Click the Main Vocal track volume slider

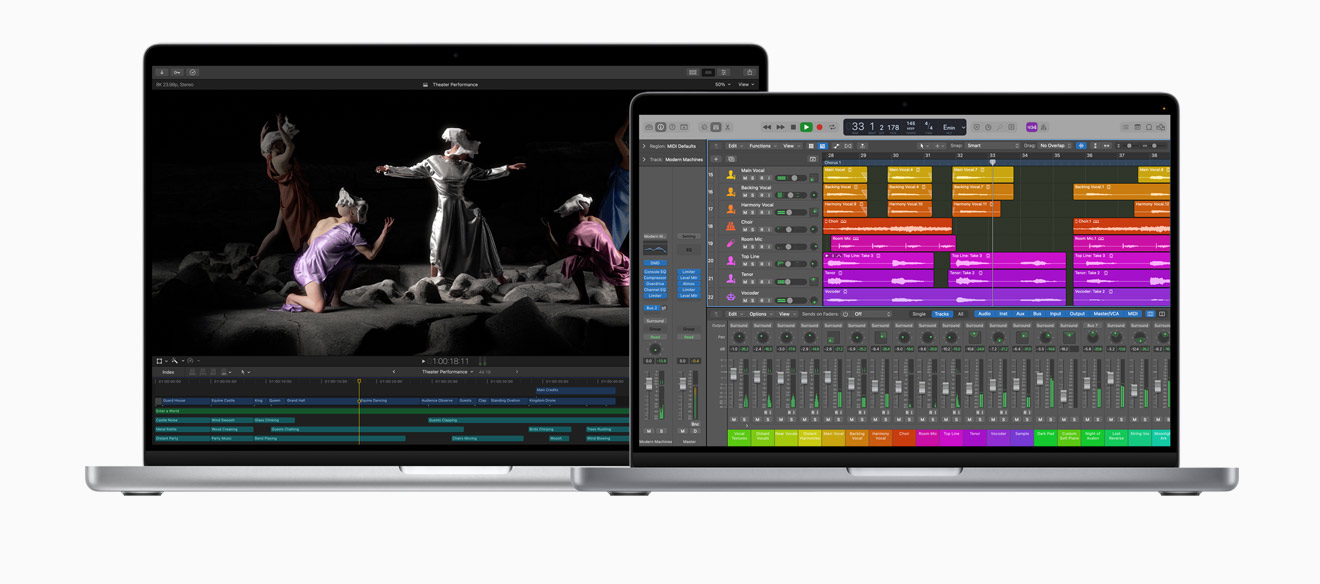pyautogui.click(x=792, y=178)
